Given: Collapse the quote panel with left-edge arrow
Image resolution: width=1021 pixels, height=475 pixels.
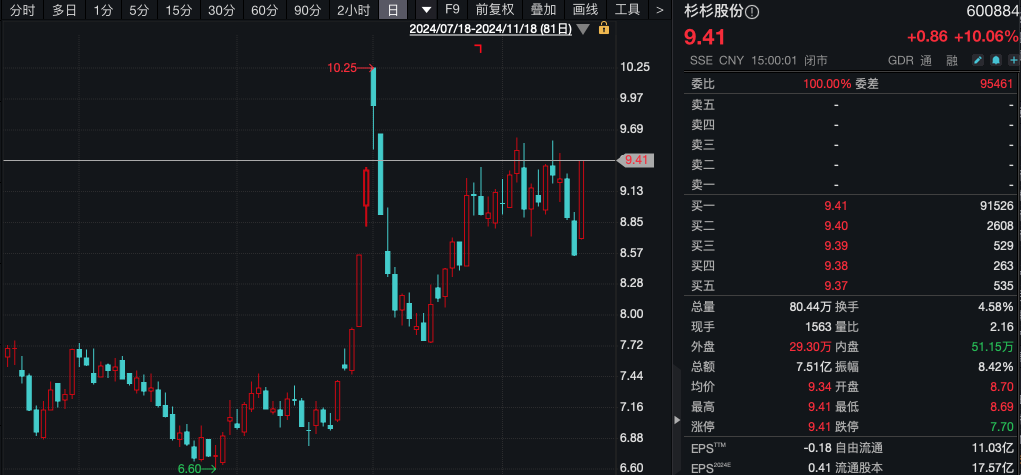Looking at the screenshot, I should pos(676,420).
